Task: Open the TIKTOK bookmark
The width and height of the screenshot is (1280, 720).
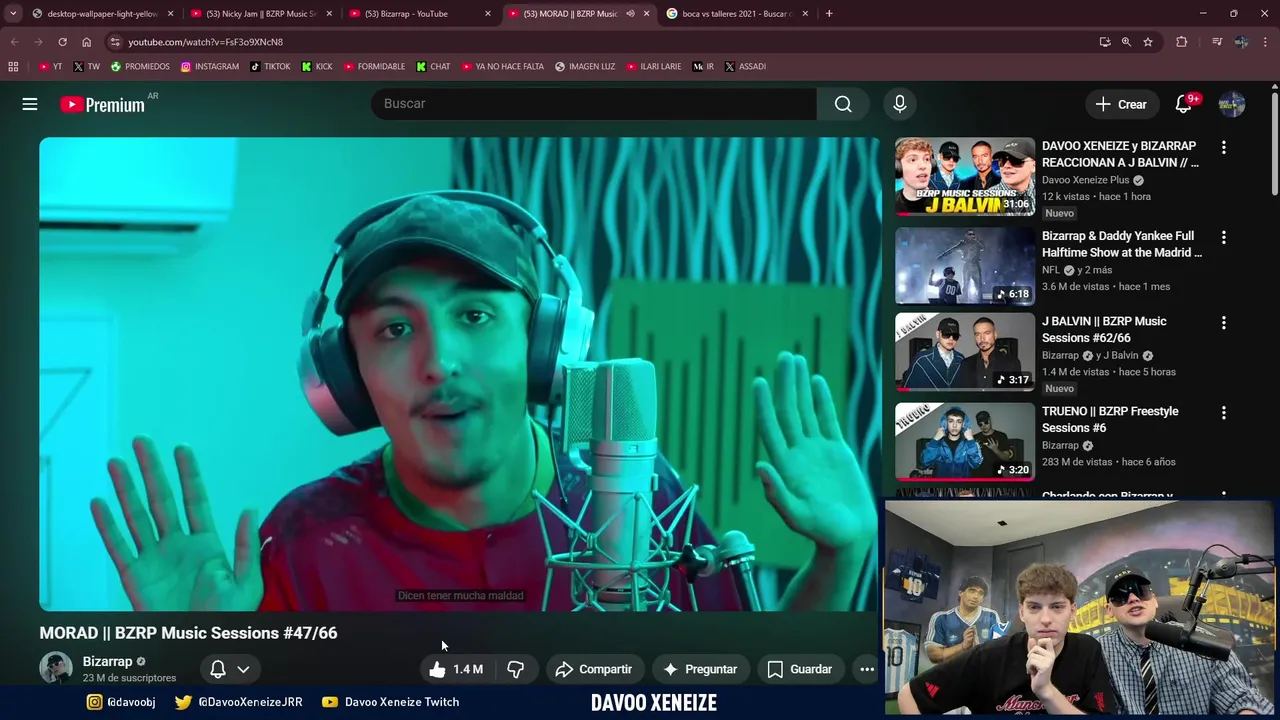Action: tap(270, 66)
